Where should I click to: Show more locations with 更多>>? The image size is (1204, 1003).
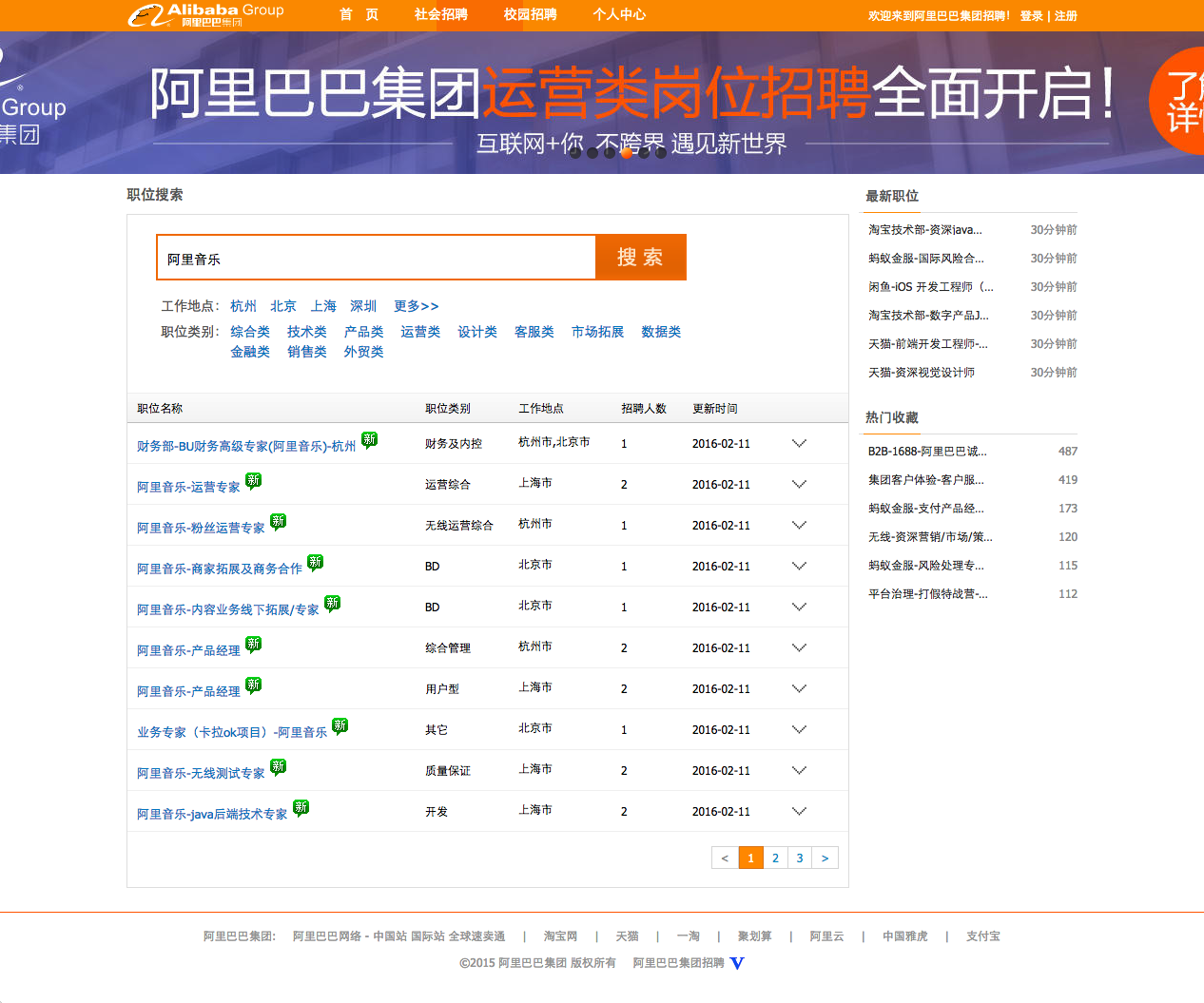click(x=417, y=306)
